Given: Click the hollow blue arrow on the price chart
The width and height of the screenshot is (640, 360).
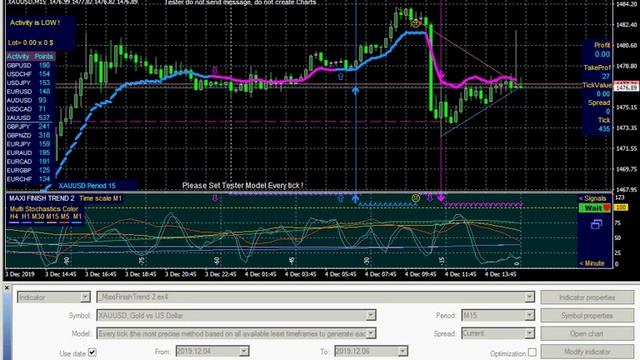Looking at the screenshot, I should [x=341, y=76].
